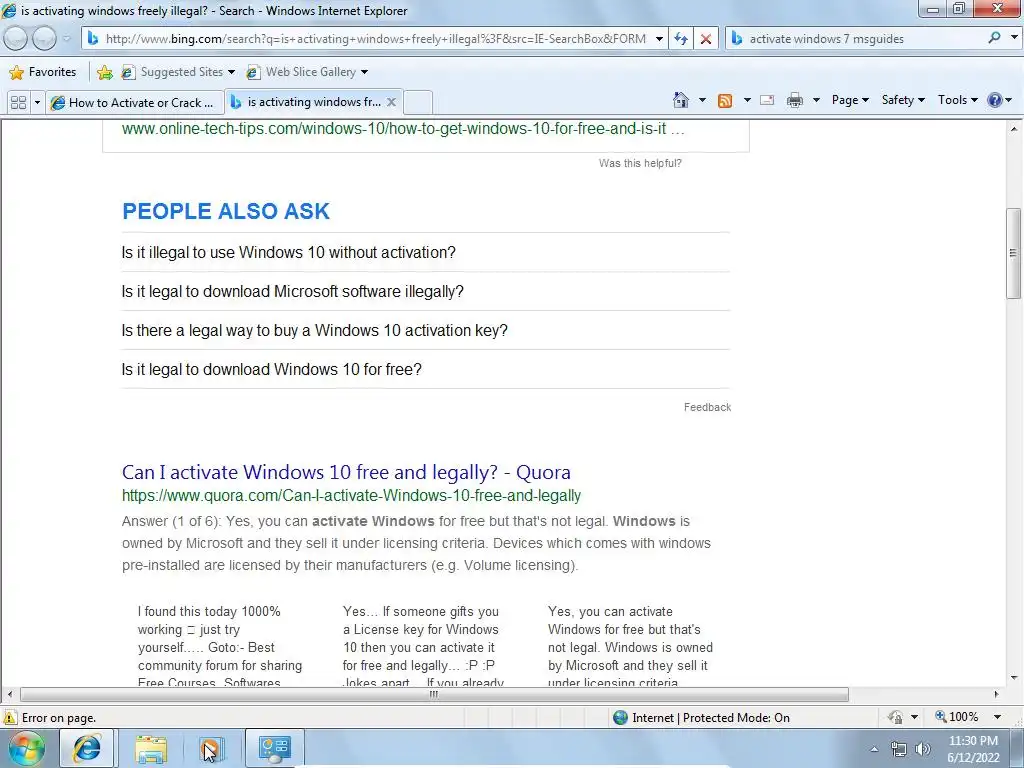Image resolution: width=1024 pixels, height=768 pixels.
Task: Open the Safety menu
Action: pos(903,100)
